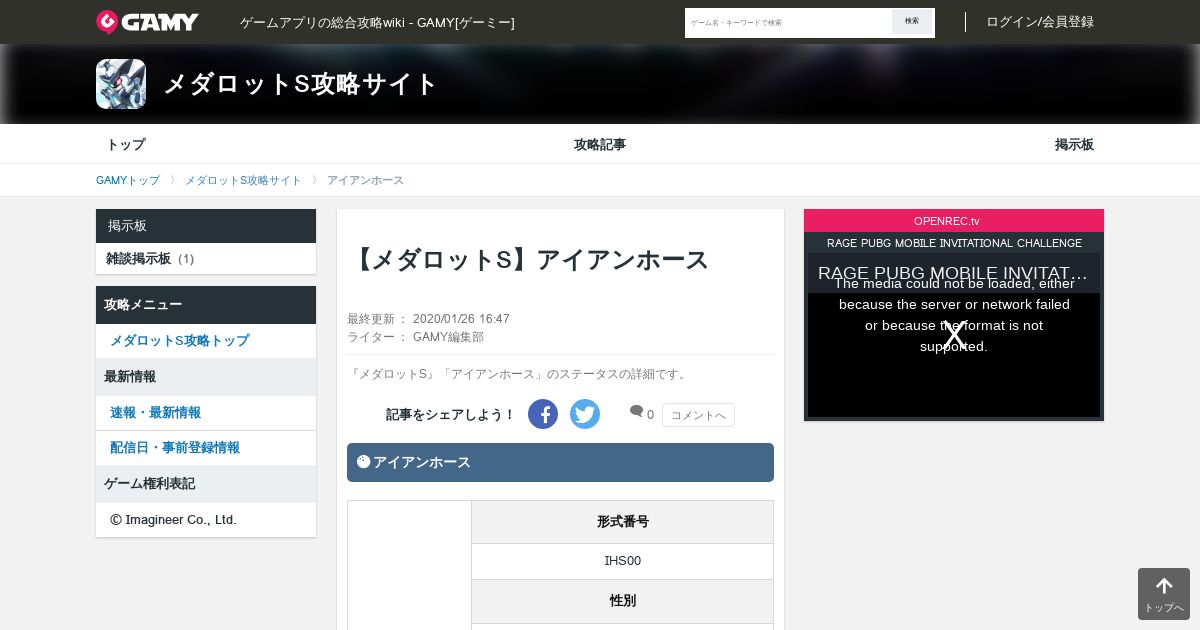Image resolution: width=1200 pixels, height=630 pixels.
Task: Click the ライター GAMY編集部 text
Action: (x=415, y=337)
